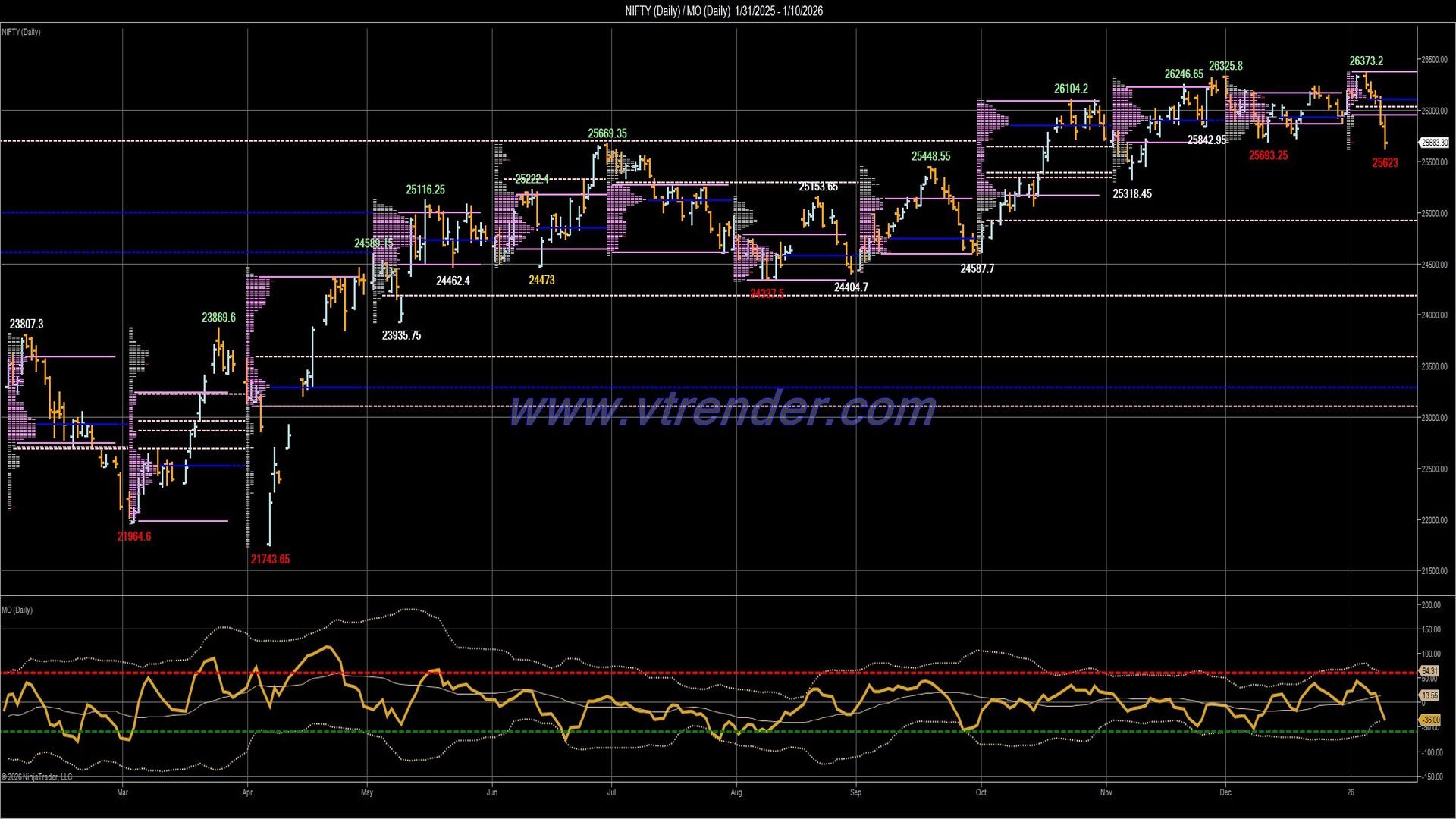
Task: Click the 13.55 indicator value marker
Action: (1429, 695)
